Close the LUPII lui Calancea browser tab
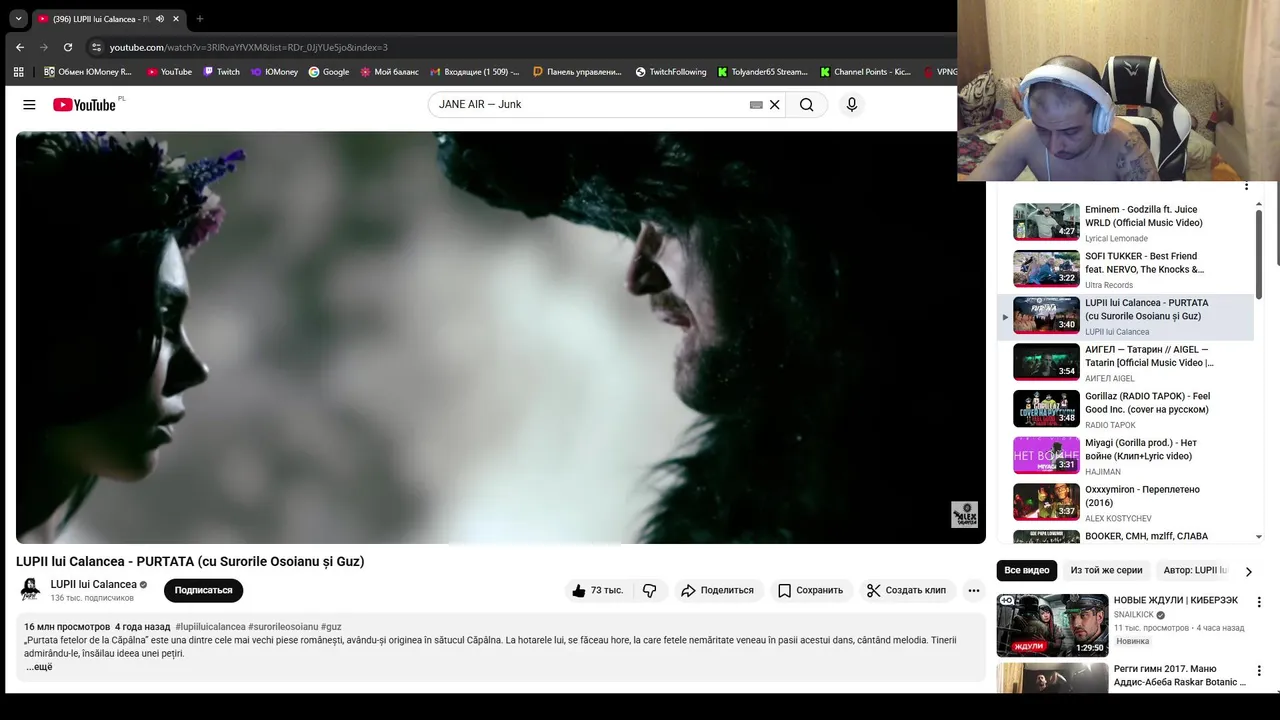Image resolution: width=1280 pixels, height=720 pixels. (176, 19)
